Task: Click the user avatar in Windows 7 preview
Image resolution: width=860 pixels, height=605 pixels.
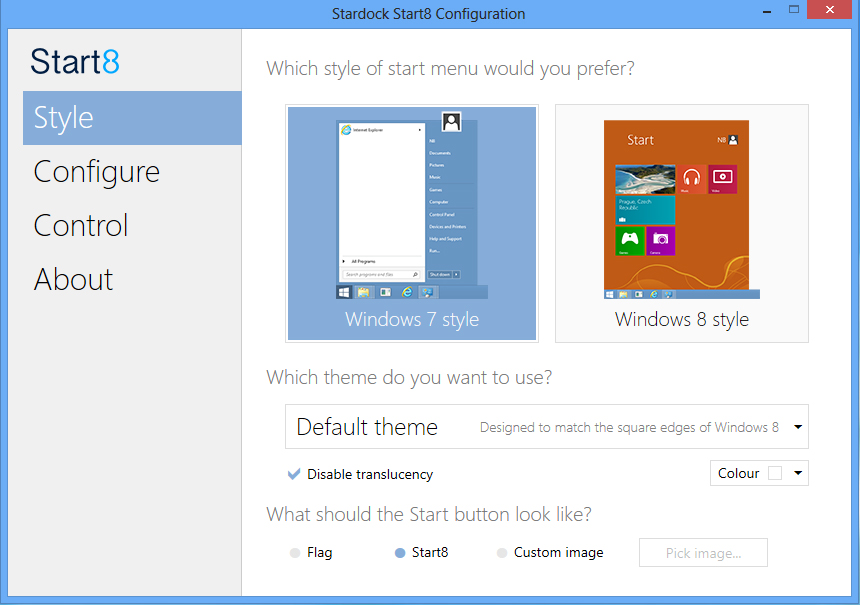Action: tap(451, 122)
